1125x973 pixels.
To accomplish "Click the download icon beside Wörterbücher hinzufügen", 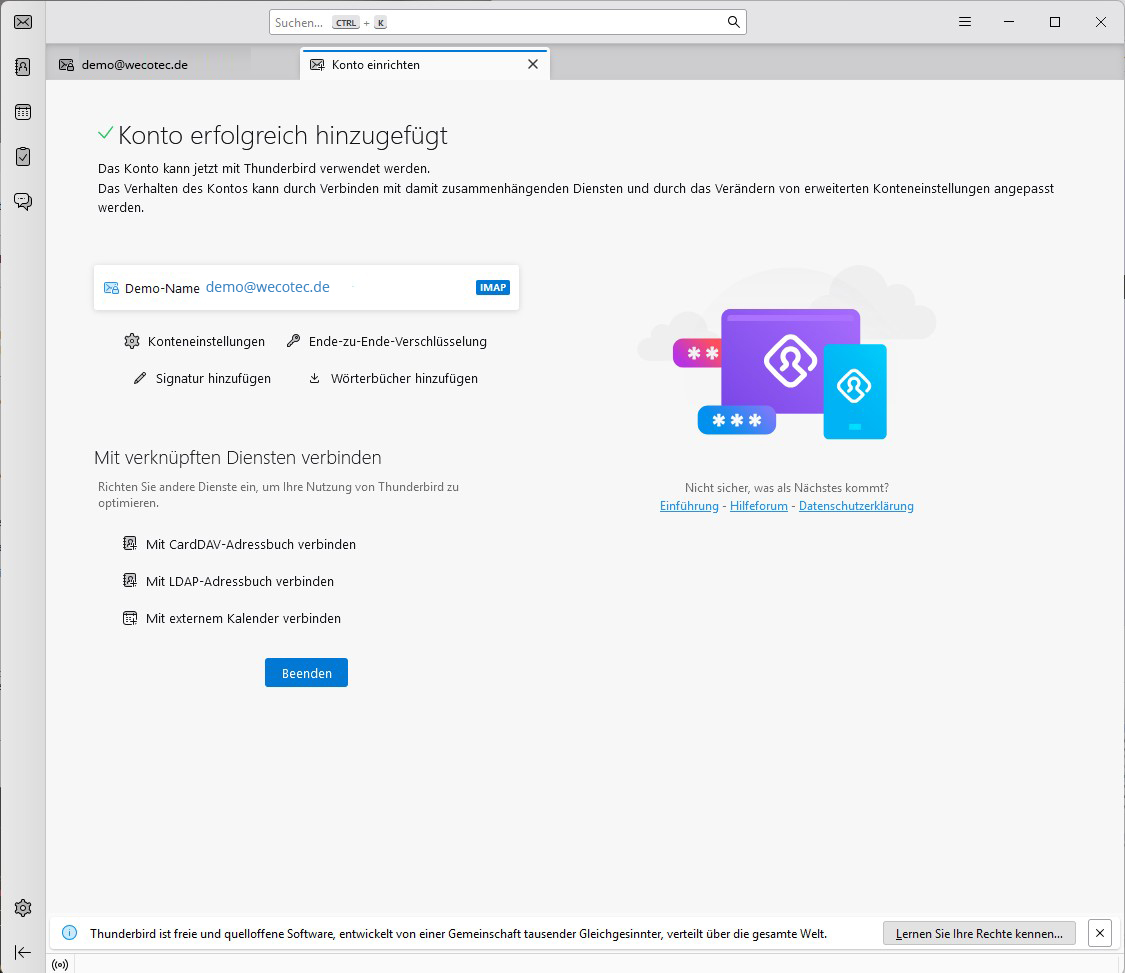I will pyautogui.click(x=314, y=378).
